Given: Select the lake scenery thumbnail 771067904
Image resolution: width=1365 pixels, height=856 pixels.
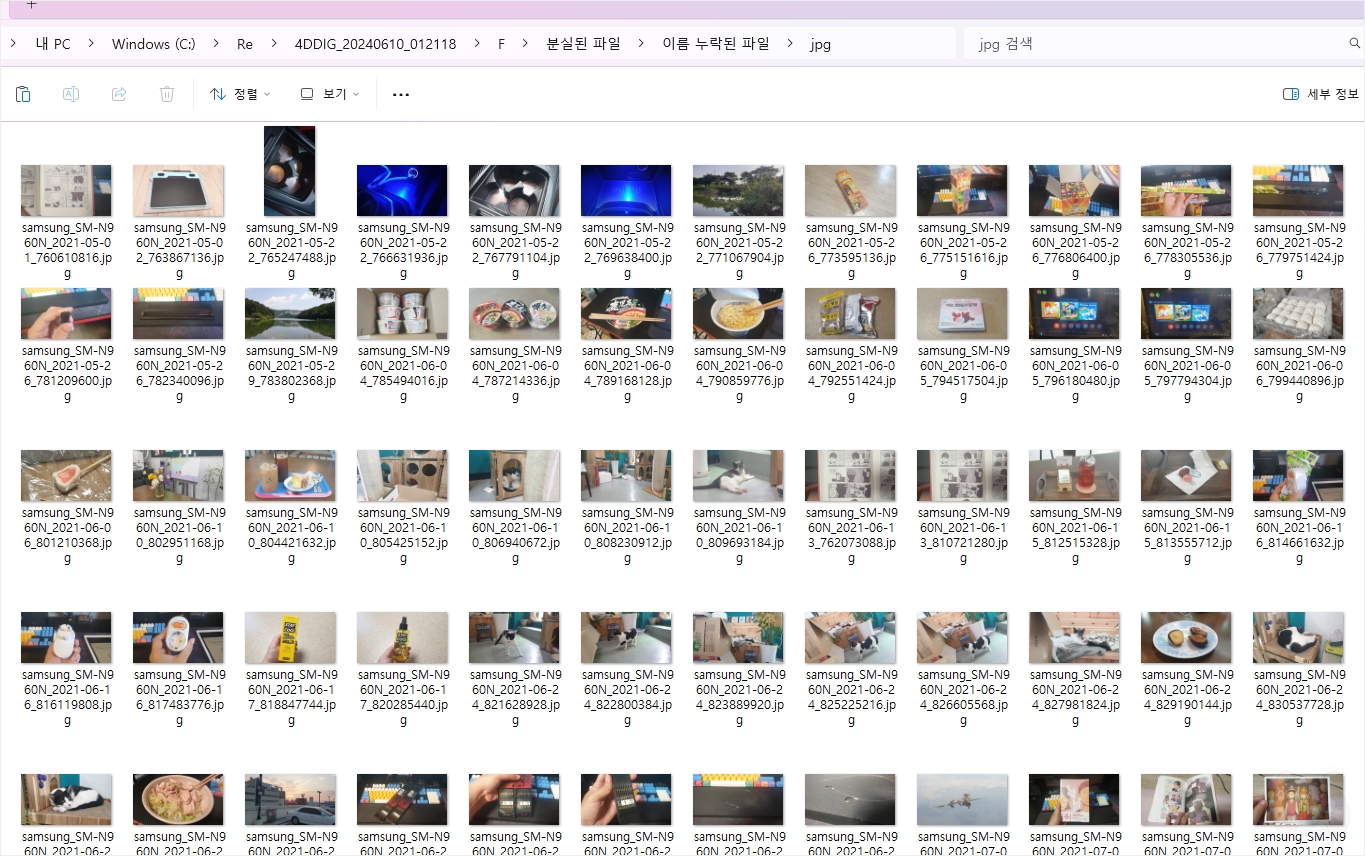Looking at the screenshot, I should coord(738,191).
